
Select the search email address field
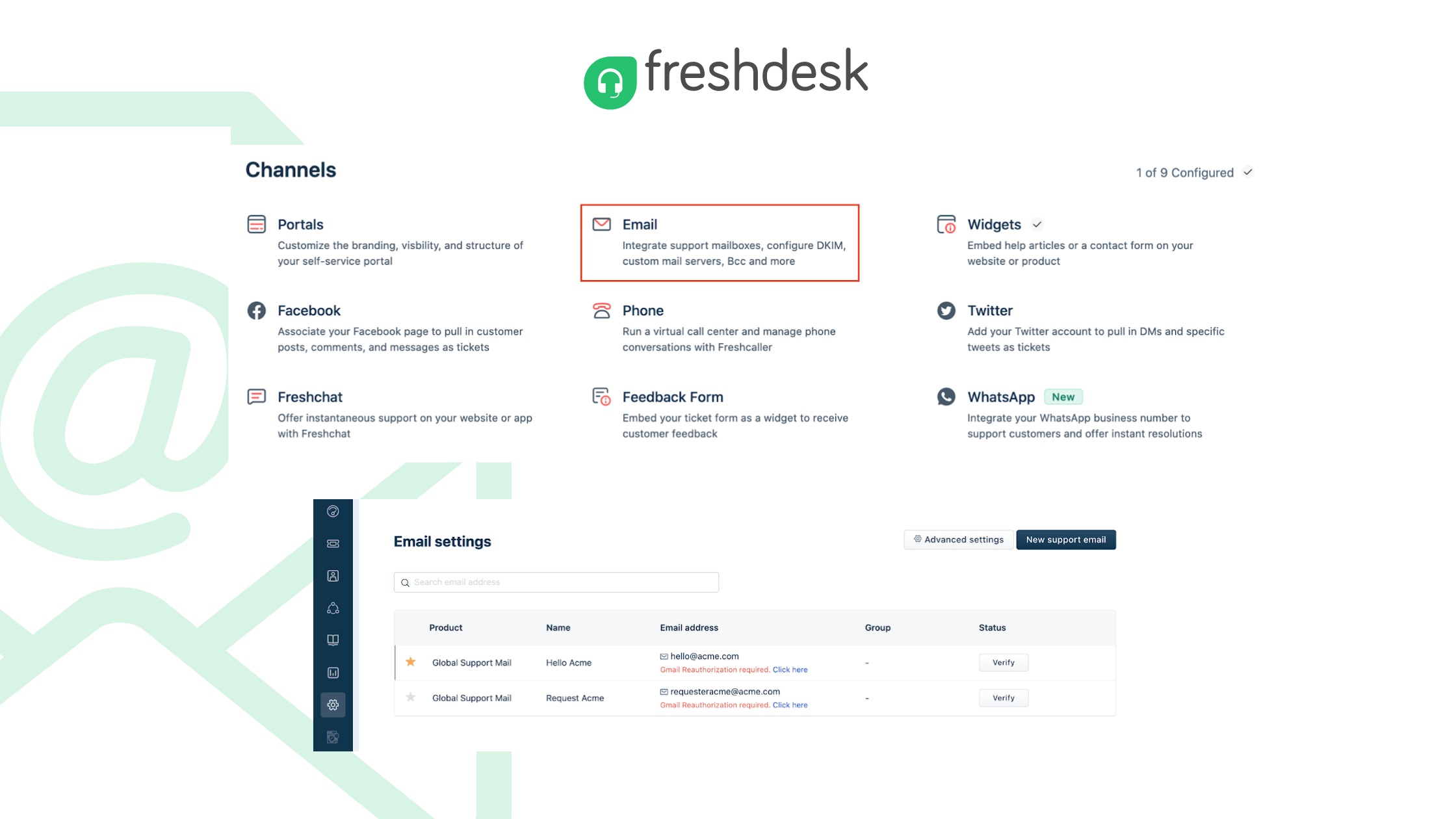tap(556, 581)
